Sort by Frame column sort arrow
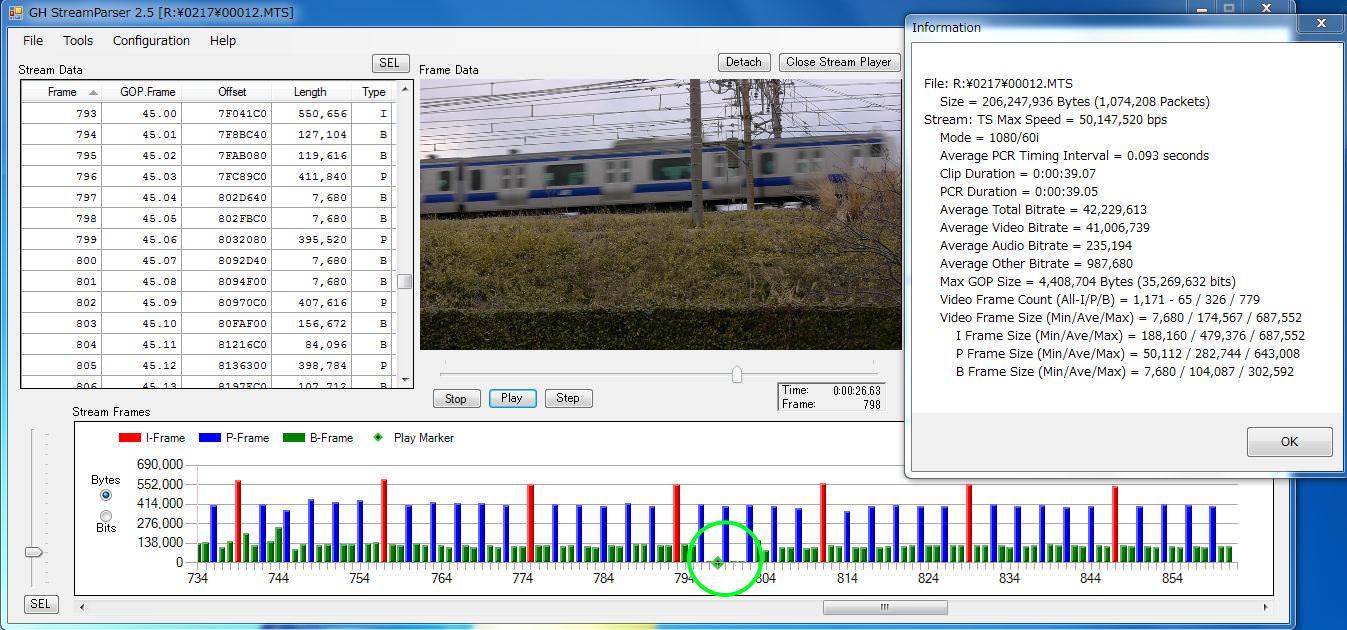 pos(93,92)
